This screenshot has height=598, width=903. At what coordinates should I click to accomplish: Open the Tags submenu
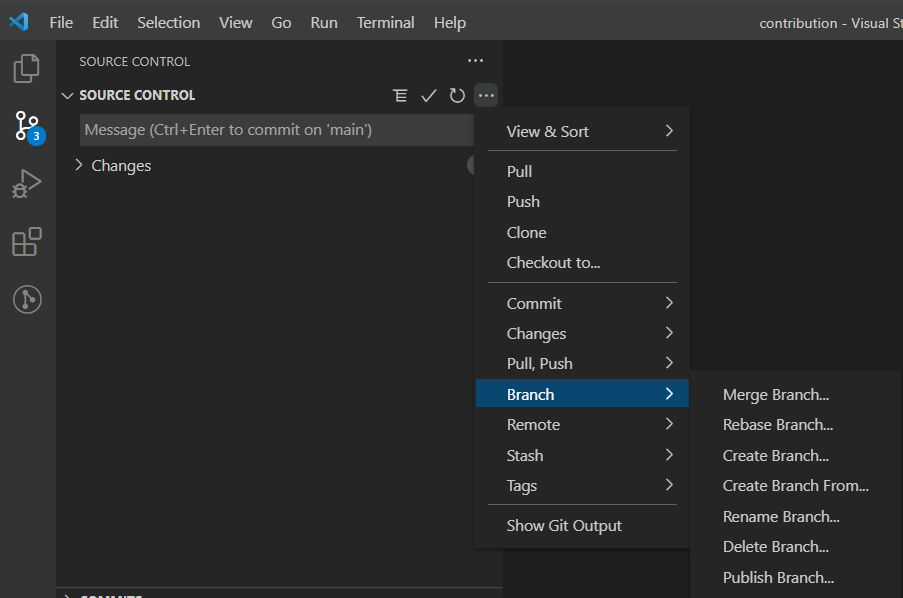pyautogui.click(x=582, y=486)
